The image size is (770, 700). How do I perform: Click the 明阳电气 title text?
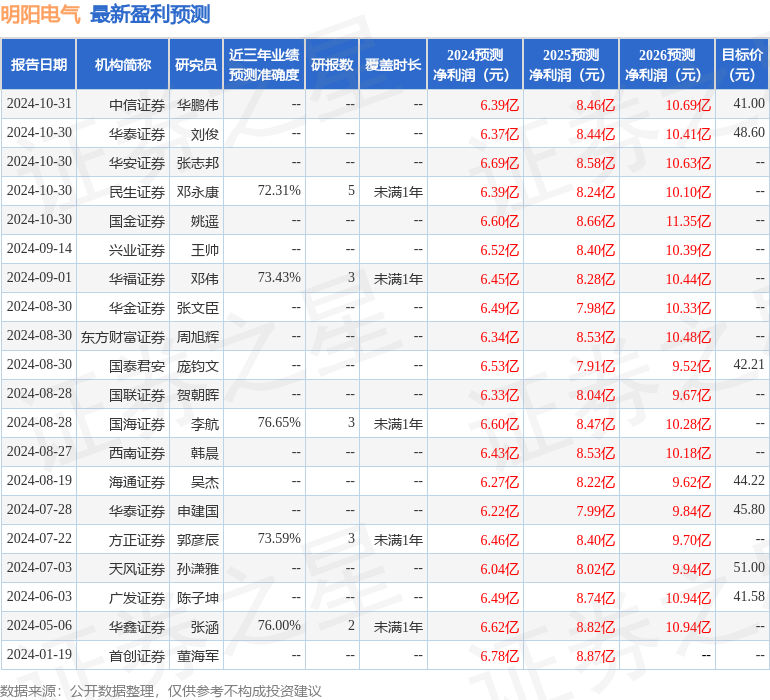[40, 14]
